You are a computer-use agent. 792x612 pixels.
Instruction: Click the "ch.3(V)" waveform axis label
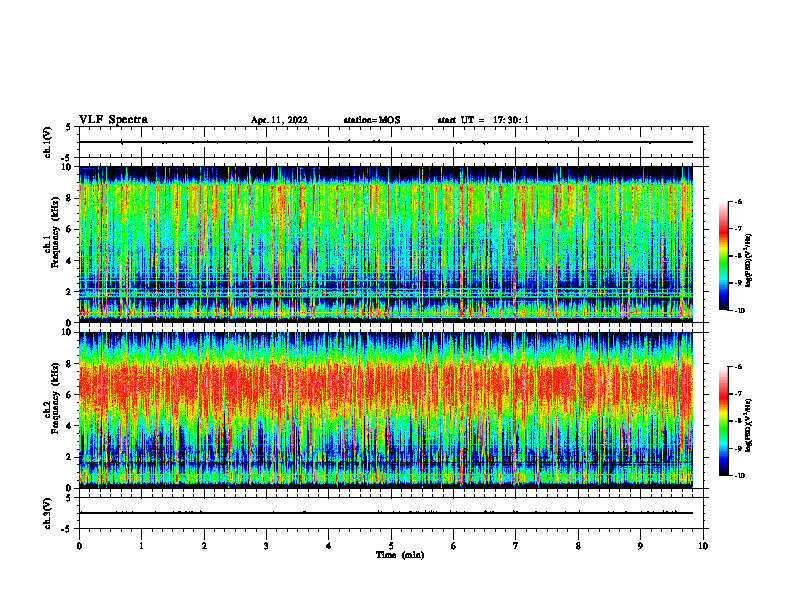(x=47, y=513)
